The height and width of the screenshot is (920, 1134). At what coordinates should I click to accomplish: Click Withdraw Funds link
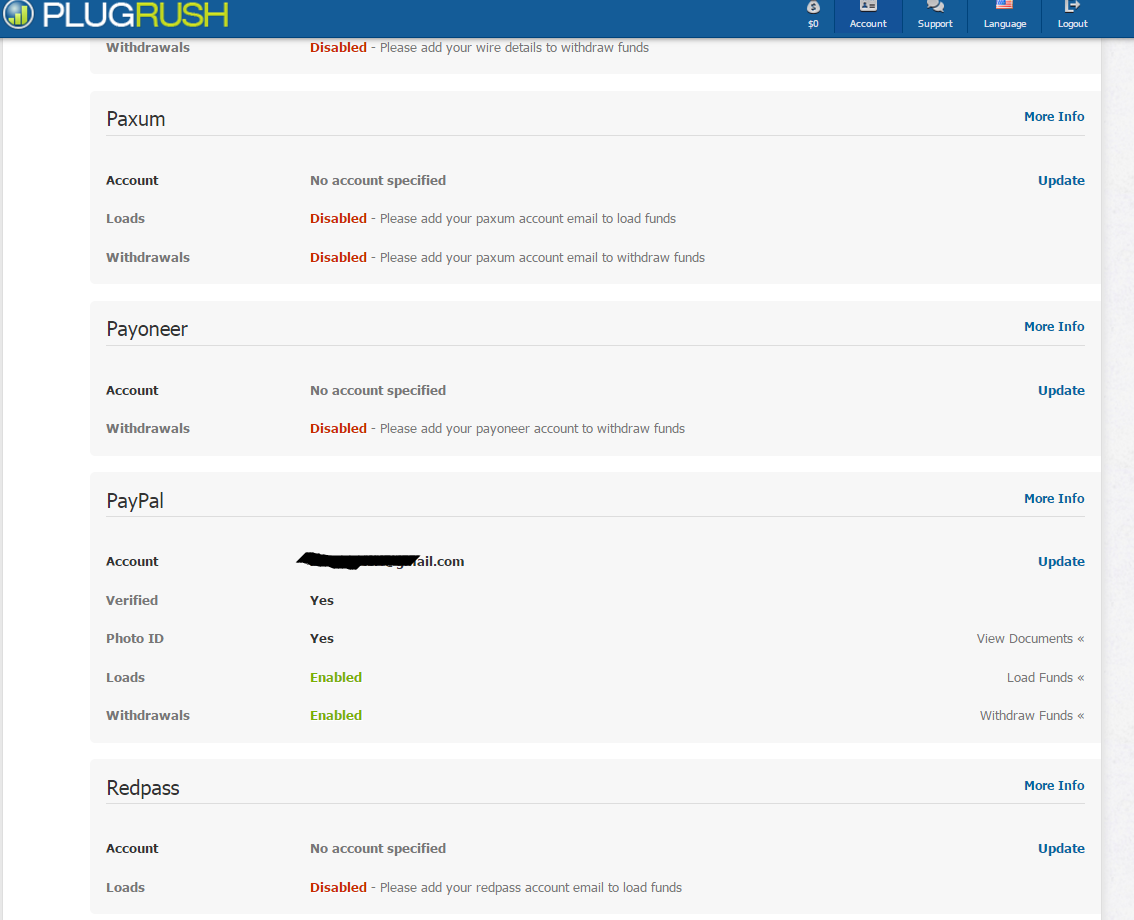coord(1031,715)
